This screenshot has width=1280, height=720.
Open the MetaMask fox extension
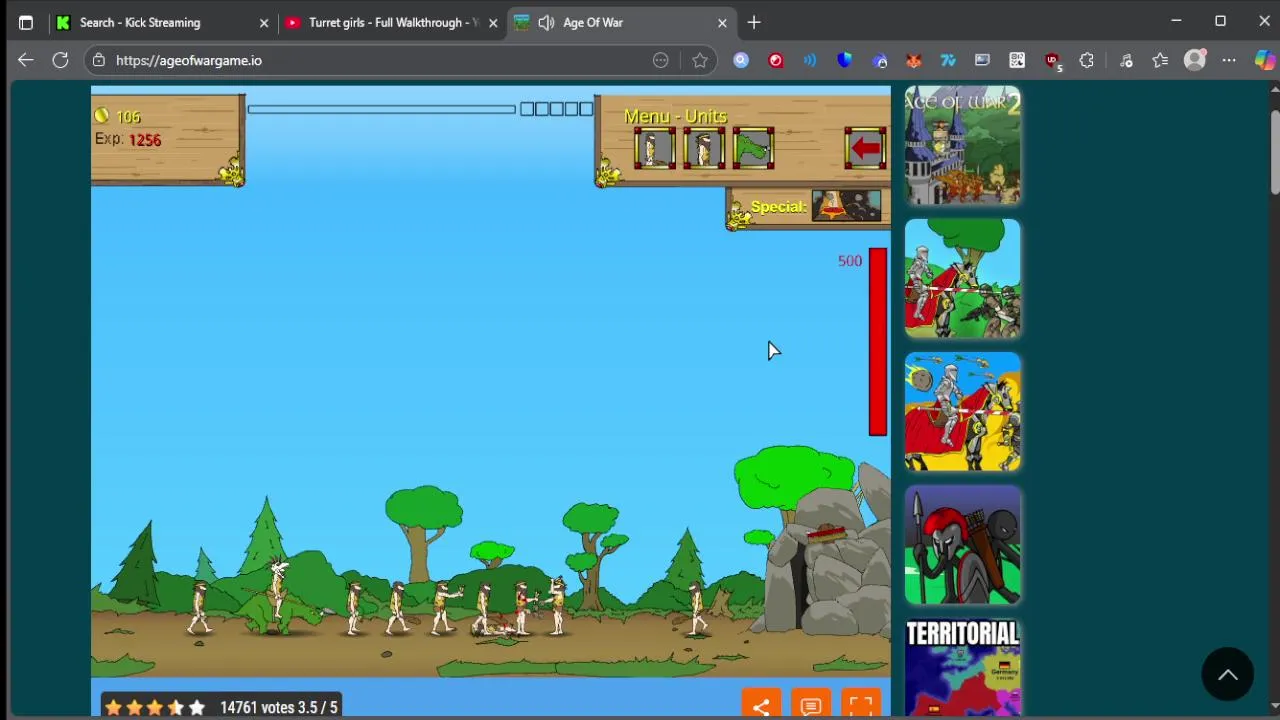tap(914, 60)
